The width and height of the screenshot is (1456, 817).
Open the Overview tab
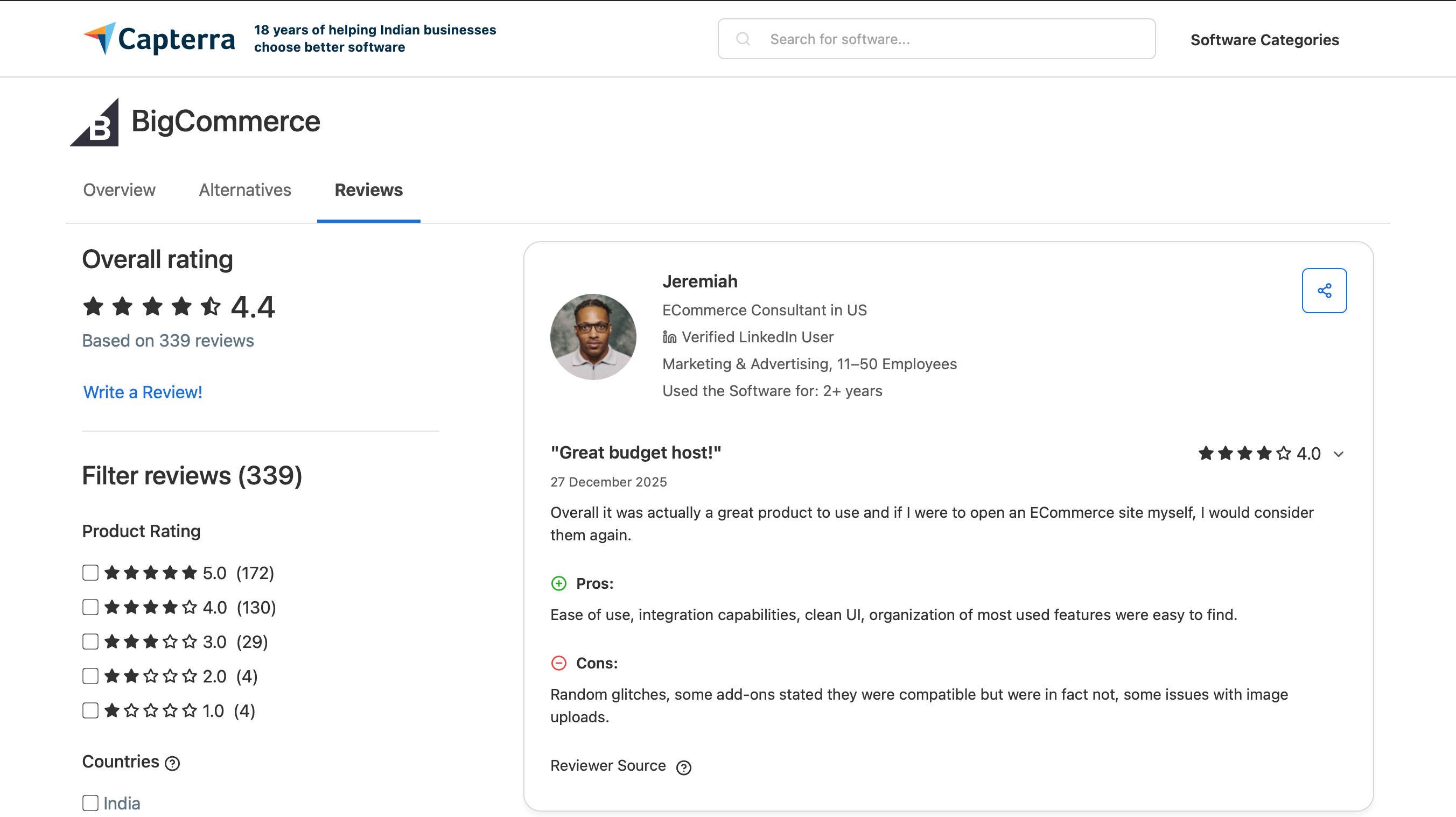(119, 190)
